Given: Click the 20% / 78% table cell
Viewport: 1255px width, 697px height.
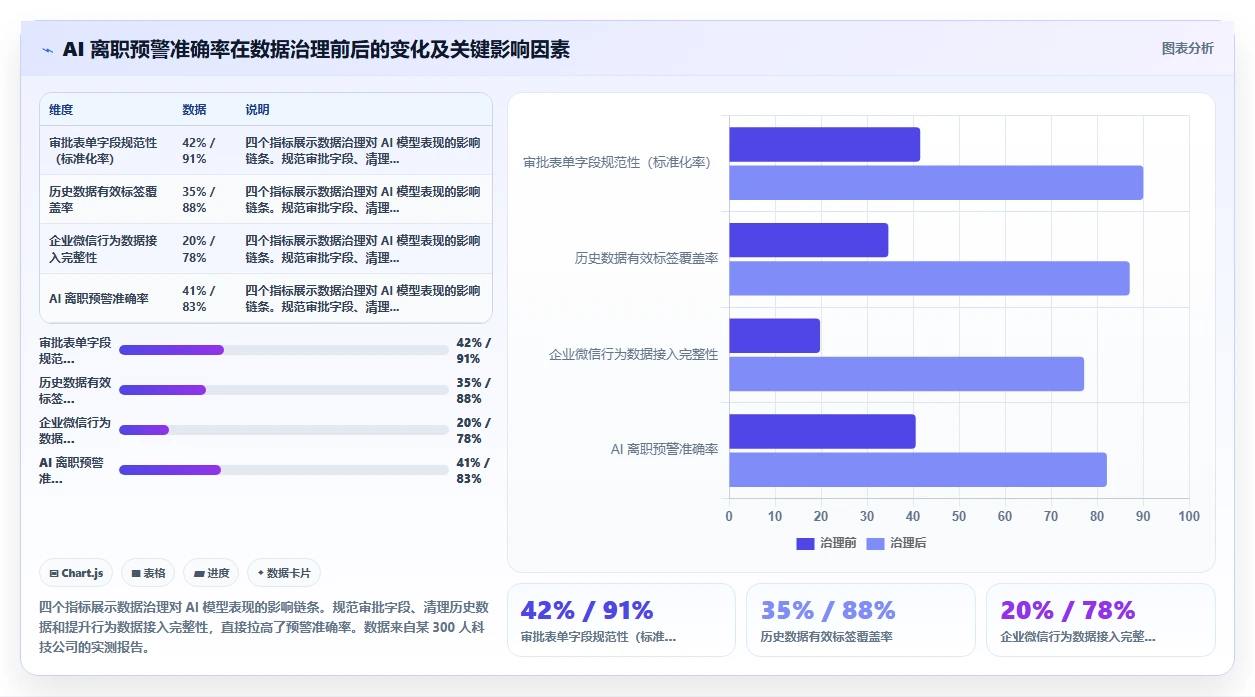Looking at the screenshot, I should (205, 249).
